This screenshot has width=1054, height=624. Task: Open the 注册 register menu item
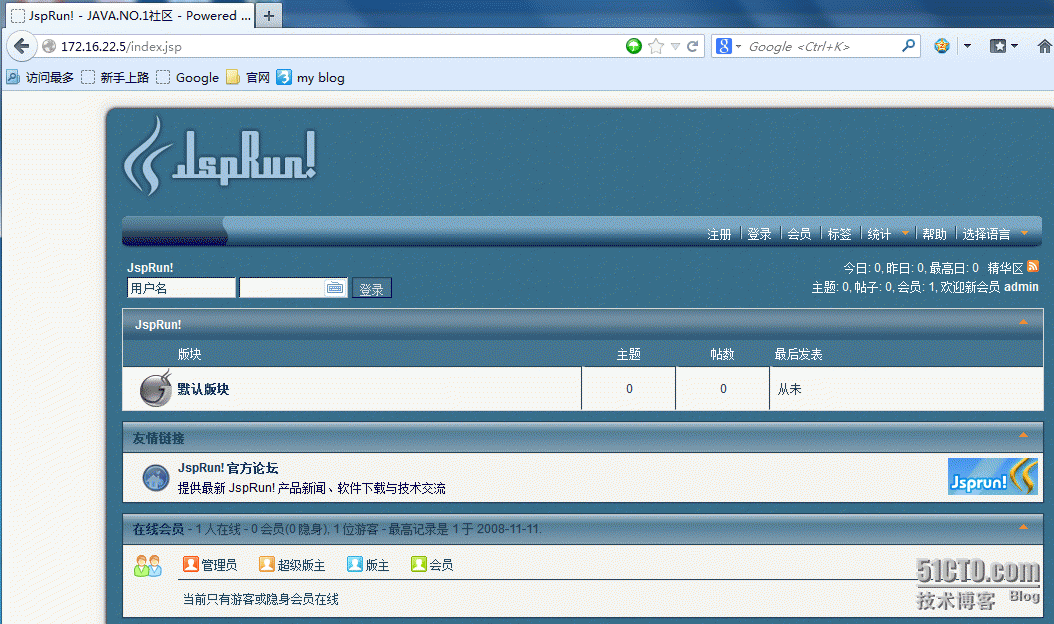pos(719,234)
